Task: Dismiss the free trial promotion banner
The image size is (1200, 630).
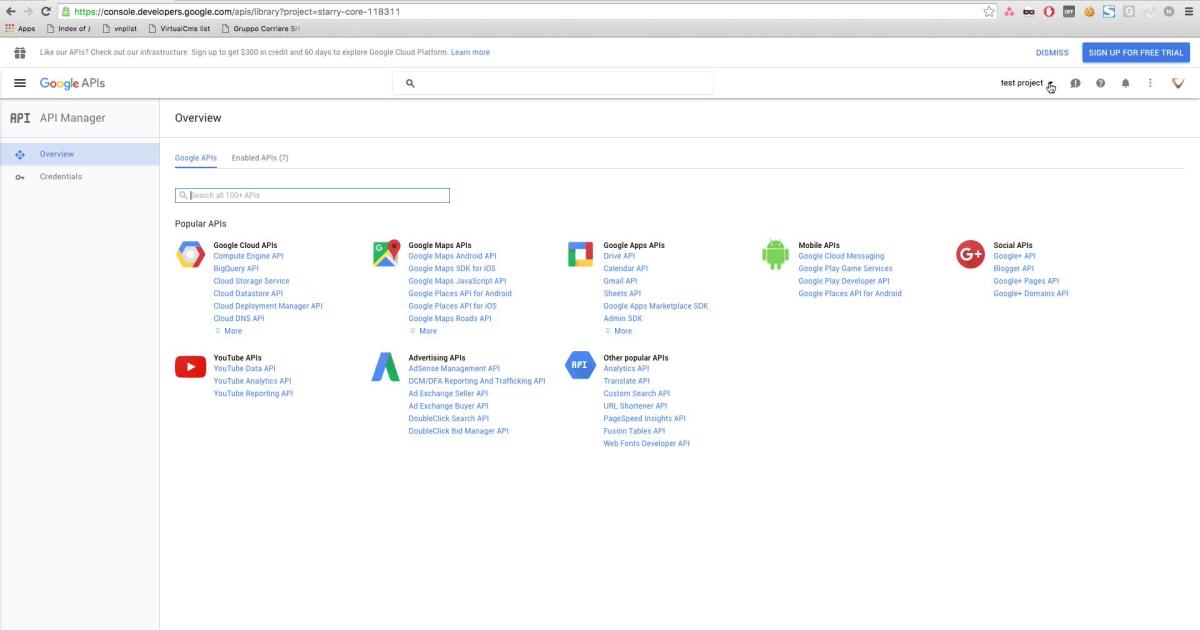Action: [1052, 52]
